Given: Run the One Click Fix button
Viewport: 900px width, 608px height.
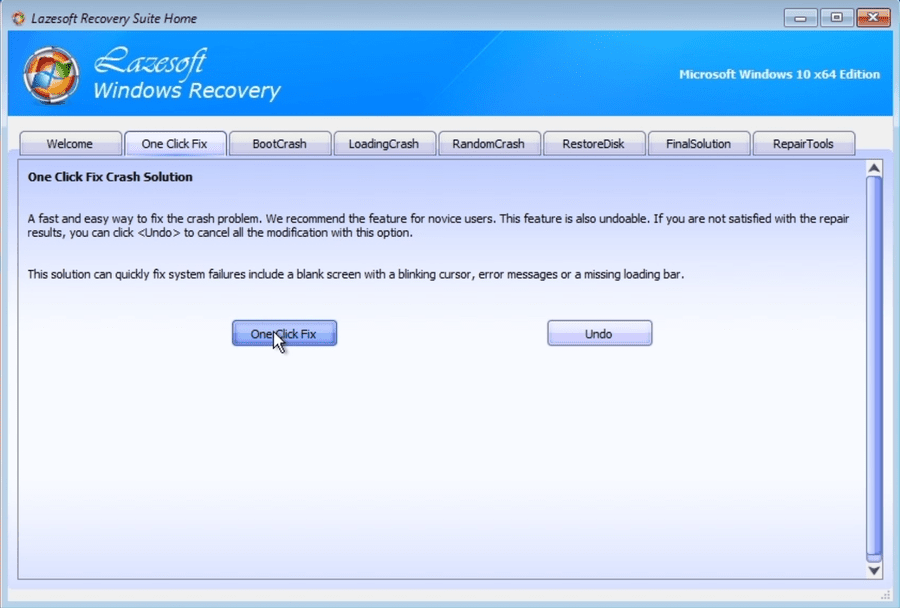Looking at the screenshot, I should (x=284, y=333).
